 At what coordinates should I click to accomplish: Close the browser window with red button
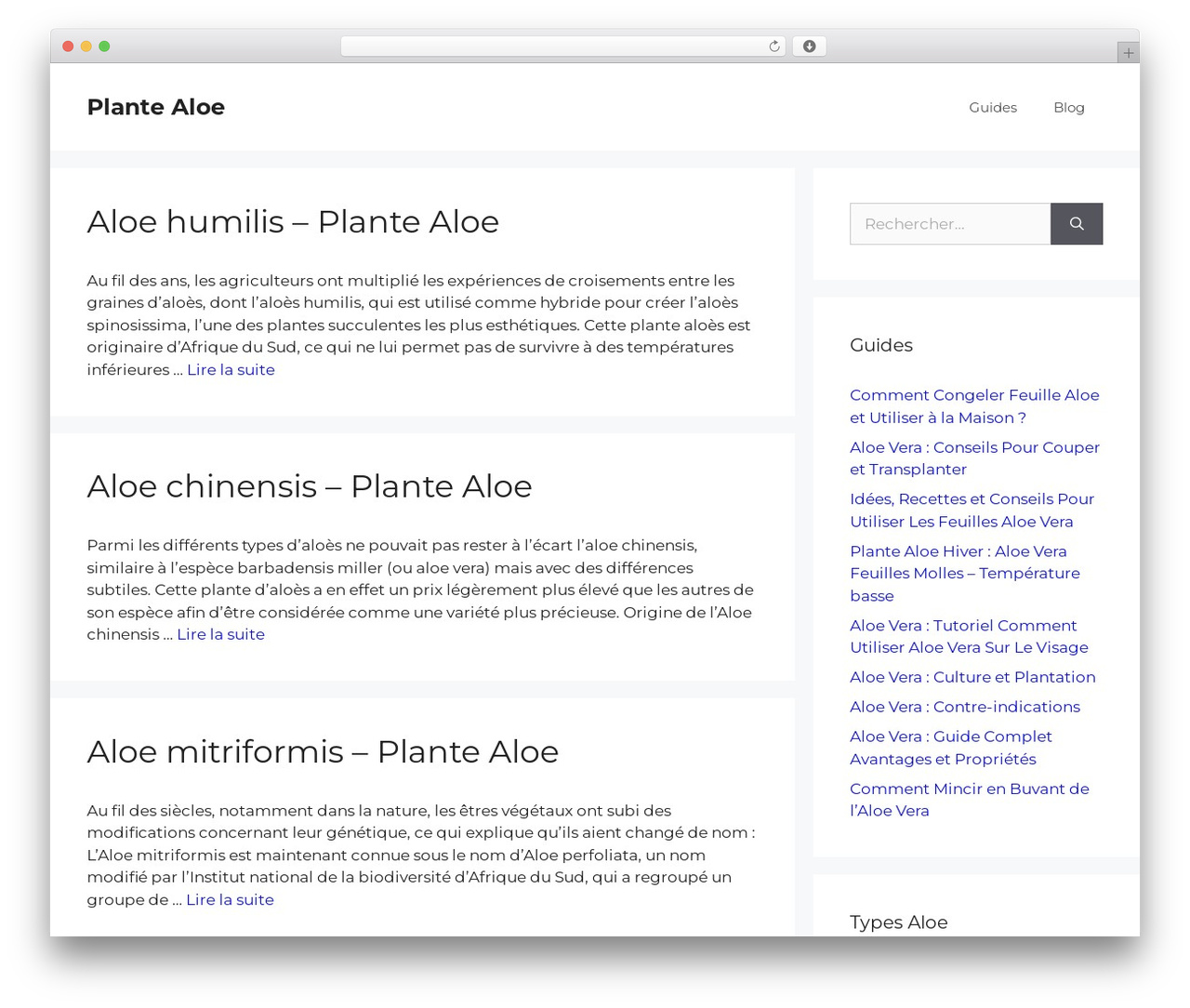pos(68,46)
